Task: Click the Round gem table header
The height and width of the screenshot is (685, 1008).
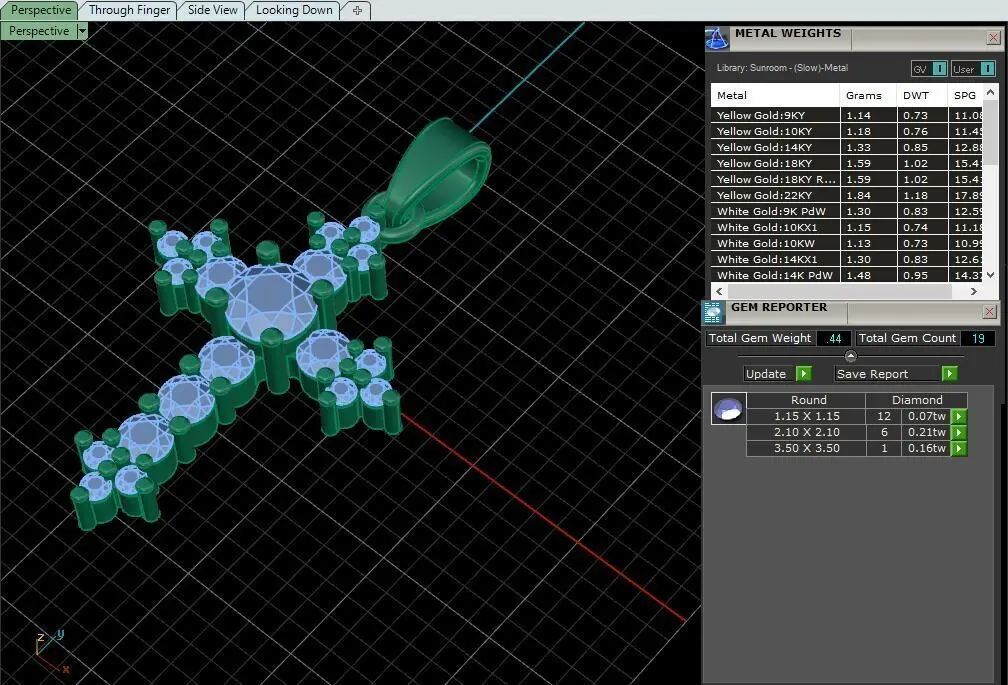Action: pyautogui.click(x=808, y=400)
